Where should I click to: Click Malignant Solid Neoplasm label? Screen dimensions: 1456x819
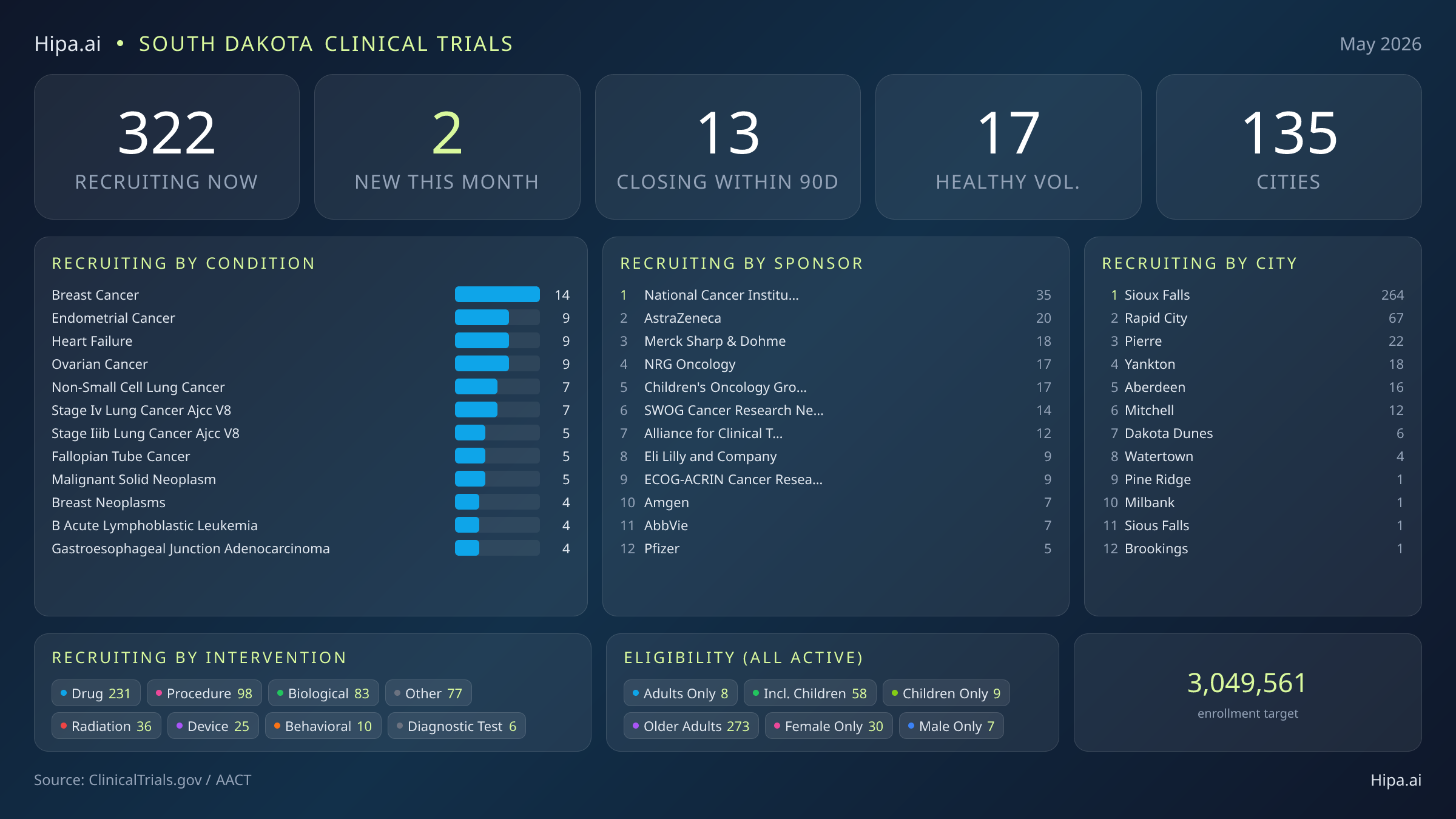pyautogui.click(x=133, y=479)
